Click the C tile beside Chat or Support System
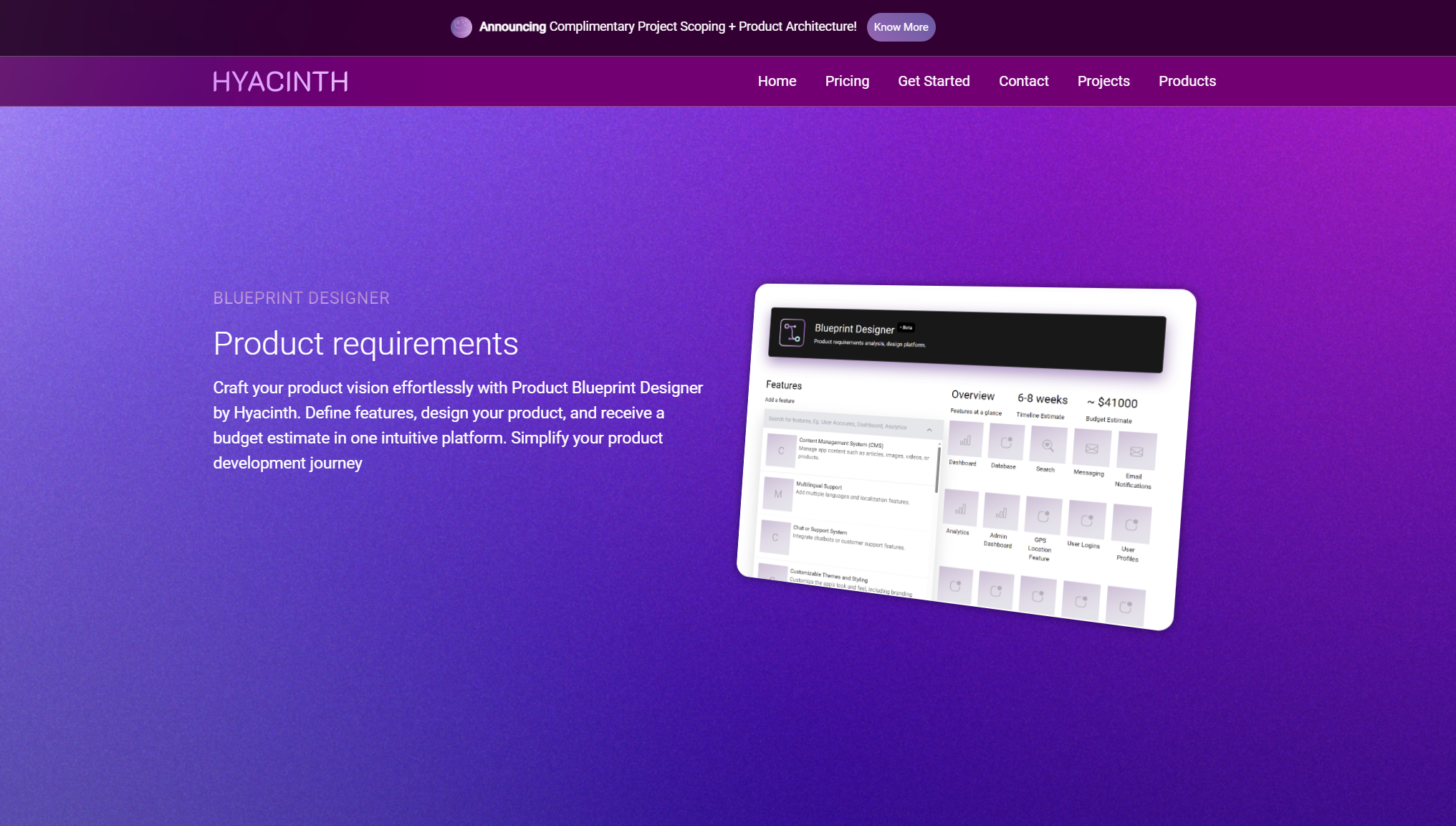This screenshot has width=1456, height=826. point(775,537)
